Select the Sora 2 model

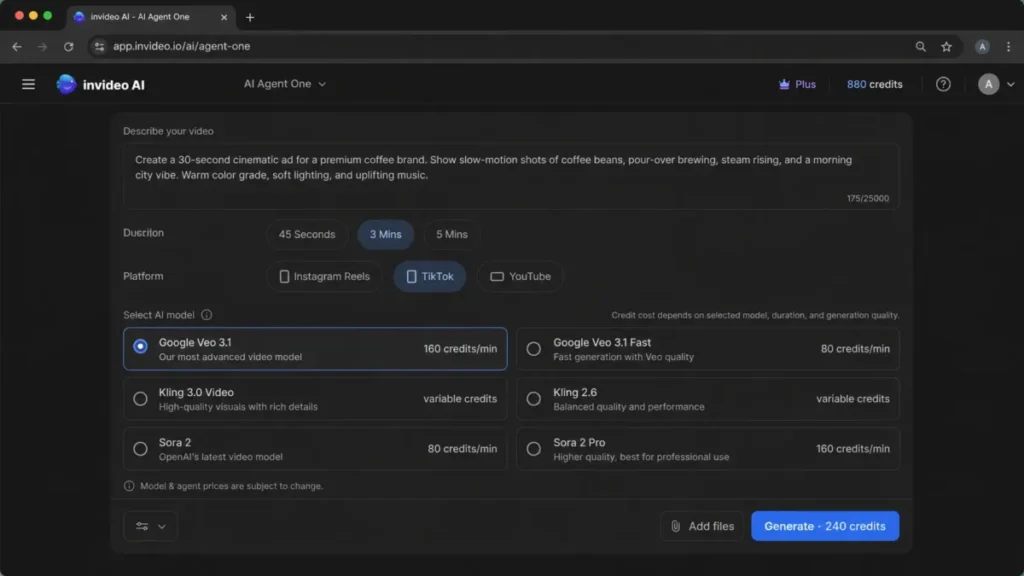pyautogui.click(x=315, y=449)
